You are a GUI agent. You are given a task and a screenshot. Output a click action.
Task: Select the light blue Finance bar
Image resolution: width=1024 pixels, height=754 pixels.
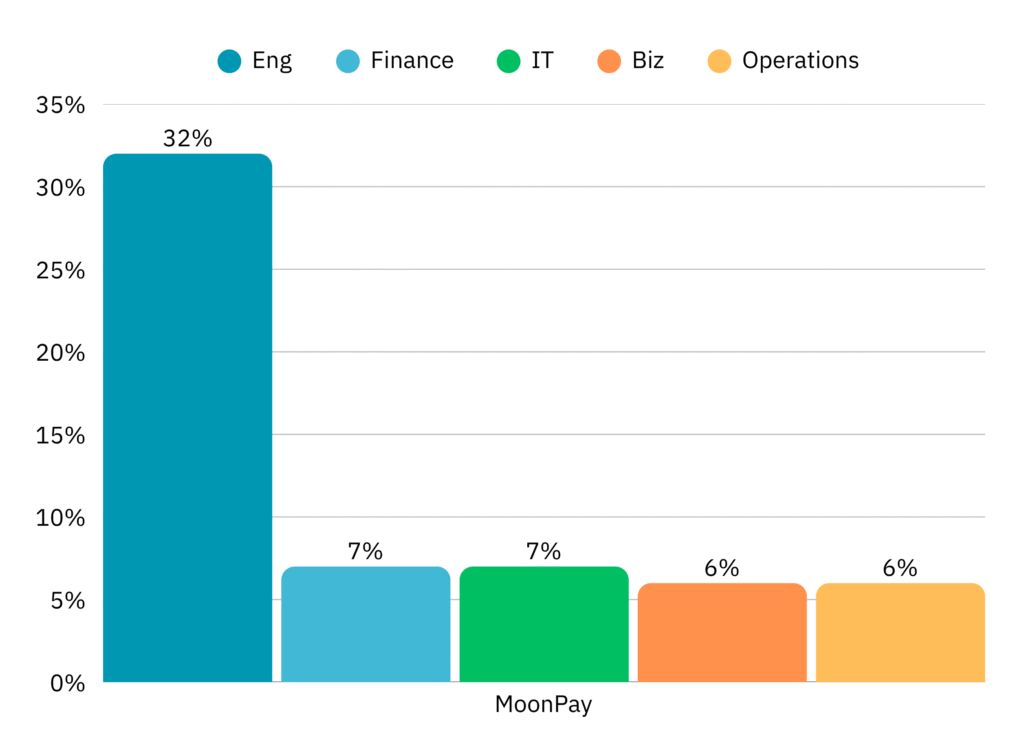click(x=366, y=625)
